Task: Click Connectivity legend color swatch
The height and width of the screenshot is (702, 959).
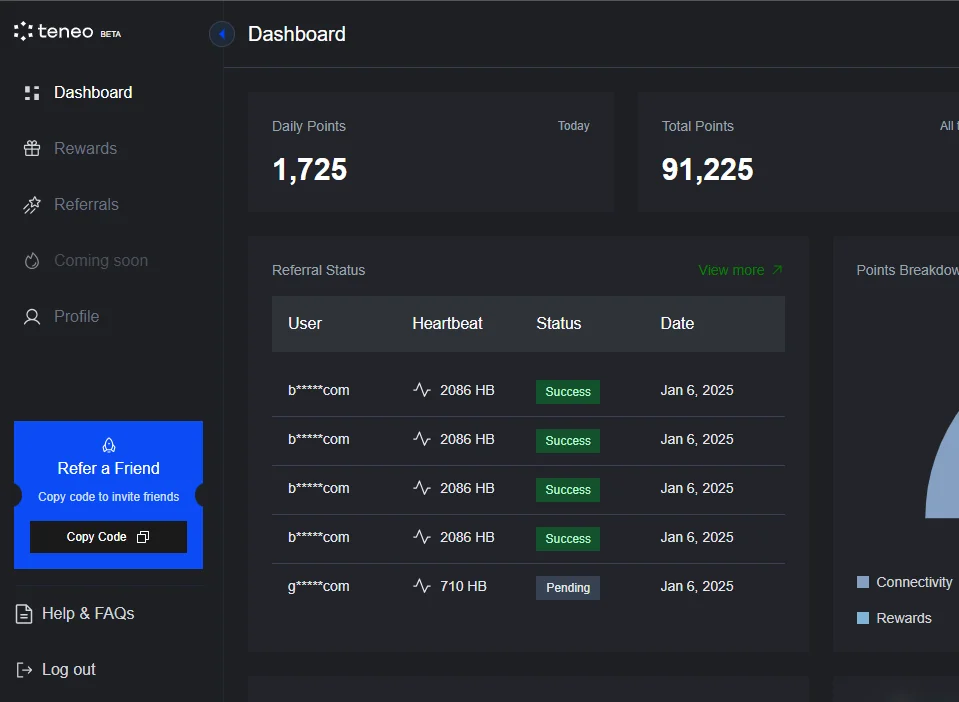Action: pos(863,582)
